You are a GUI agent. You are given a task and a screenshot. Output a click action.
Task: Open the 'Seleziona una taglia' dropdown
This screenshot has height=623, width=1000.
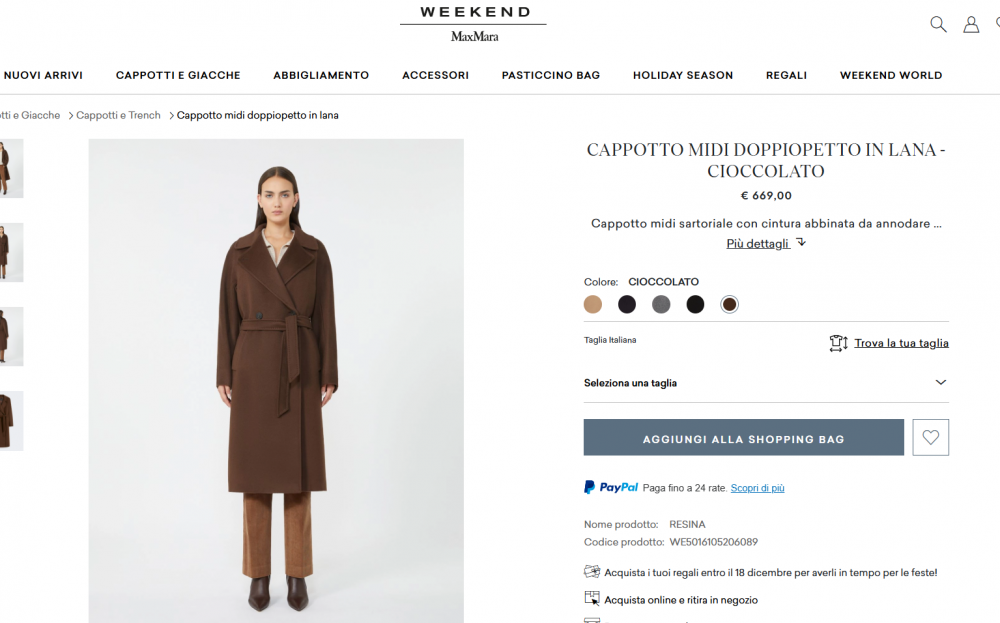click(x=766, y=382)
